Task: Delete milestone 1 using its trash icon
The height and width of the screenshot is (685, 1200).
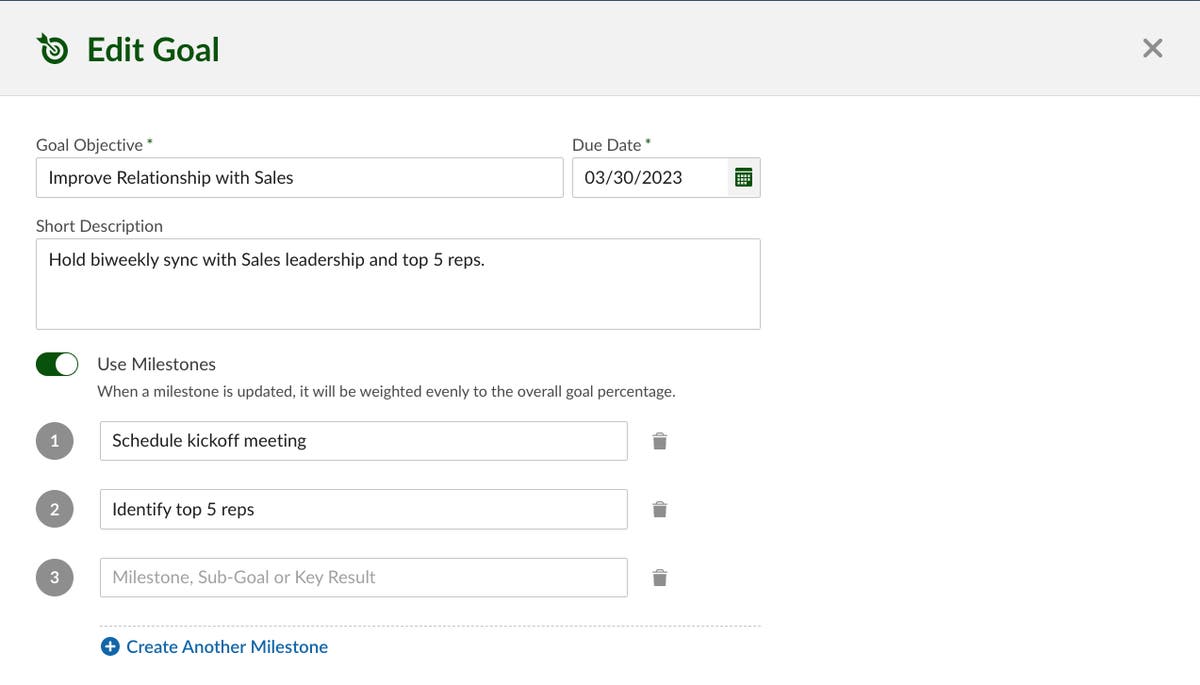Action: point(659,440)
